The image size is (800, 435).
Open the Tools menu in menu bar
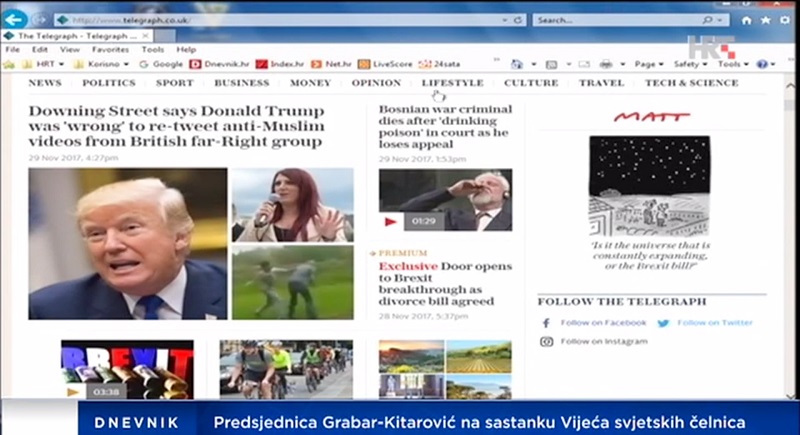153,49
